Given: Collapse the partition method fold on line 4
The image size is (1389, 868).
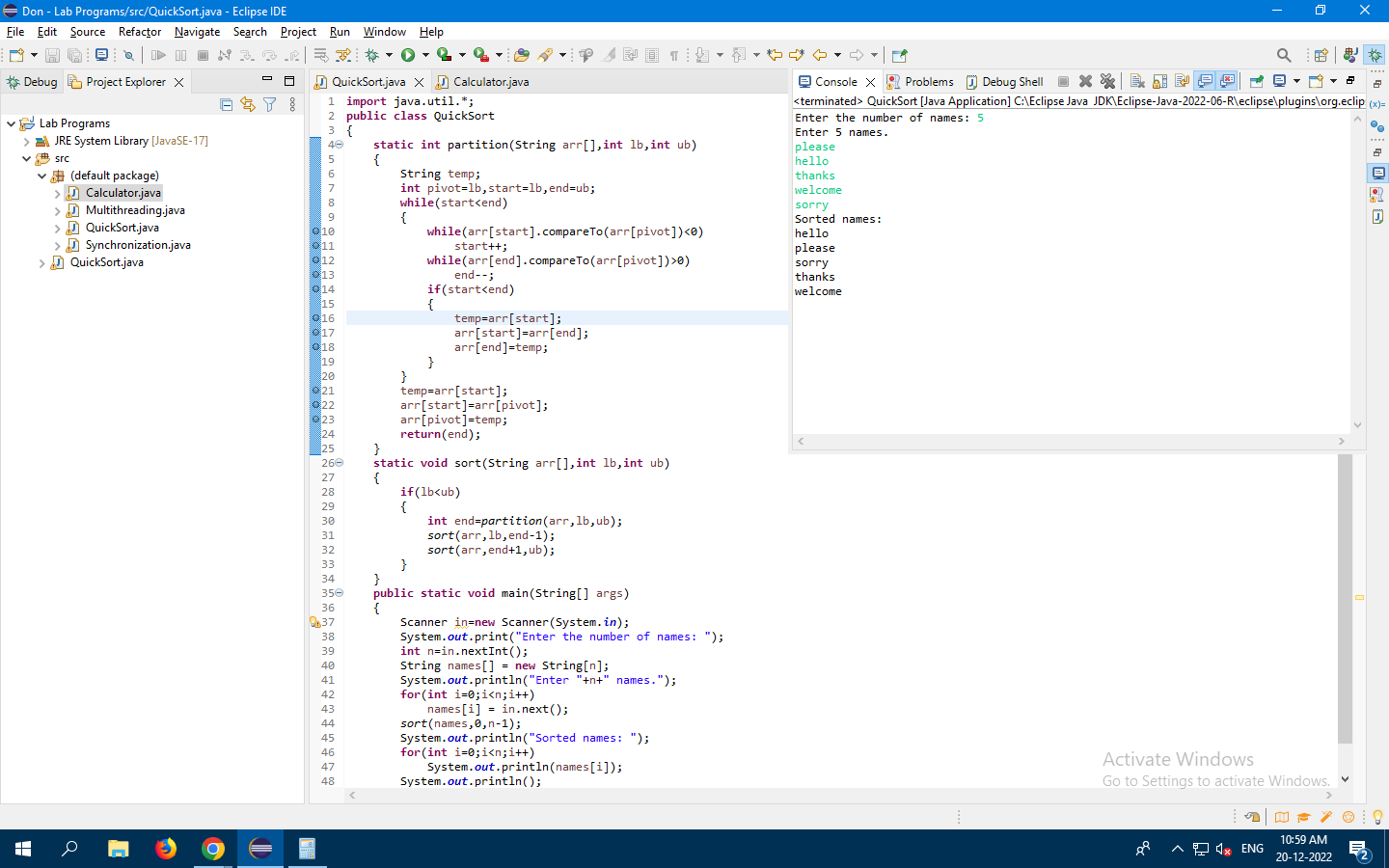Looking at the screenshot, I should click(339, 145).
